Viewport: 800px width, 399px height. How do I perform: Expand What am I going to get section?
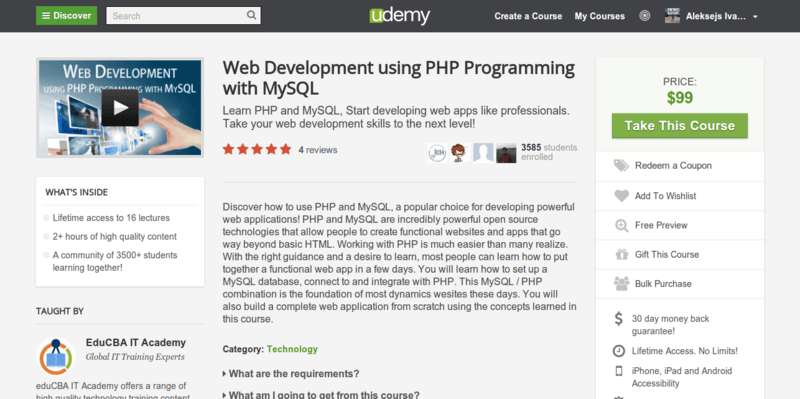(x=321, y=395)
